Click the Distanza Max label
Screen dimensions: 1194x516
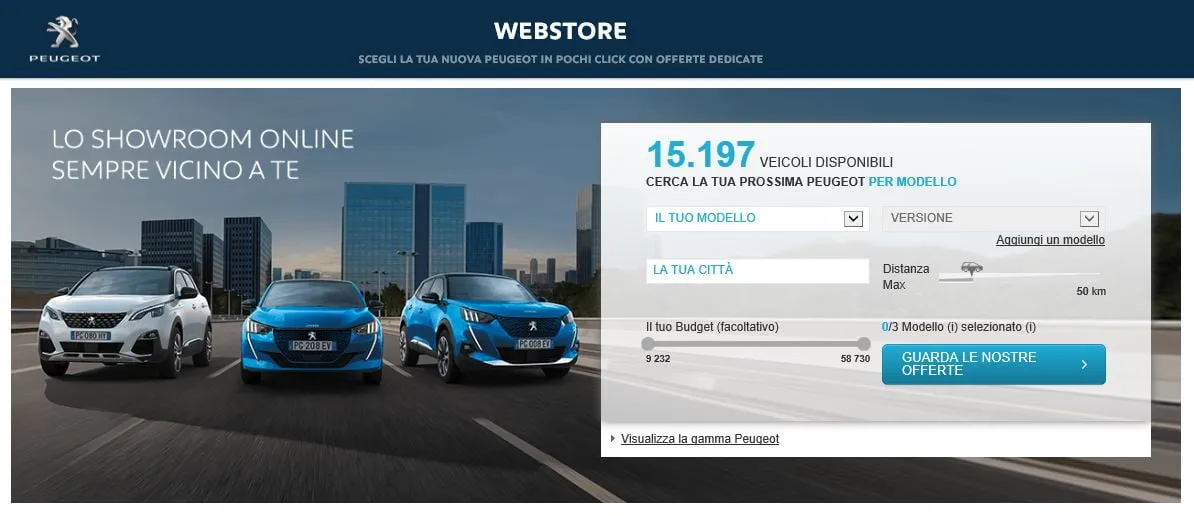pos(906,277)
